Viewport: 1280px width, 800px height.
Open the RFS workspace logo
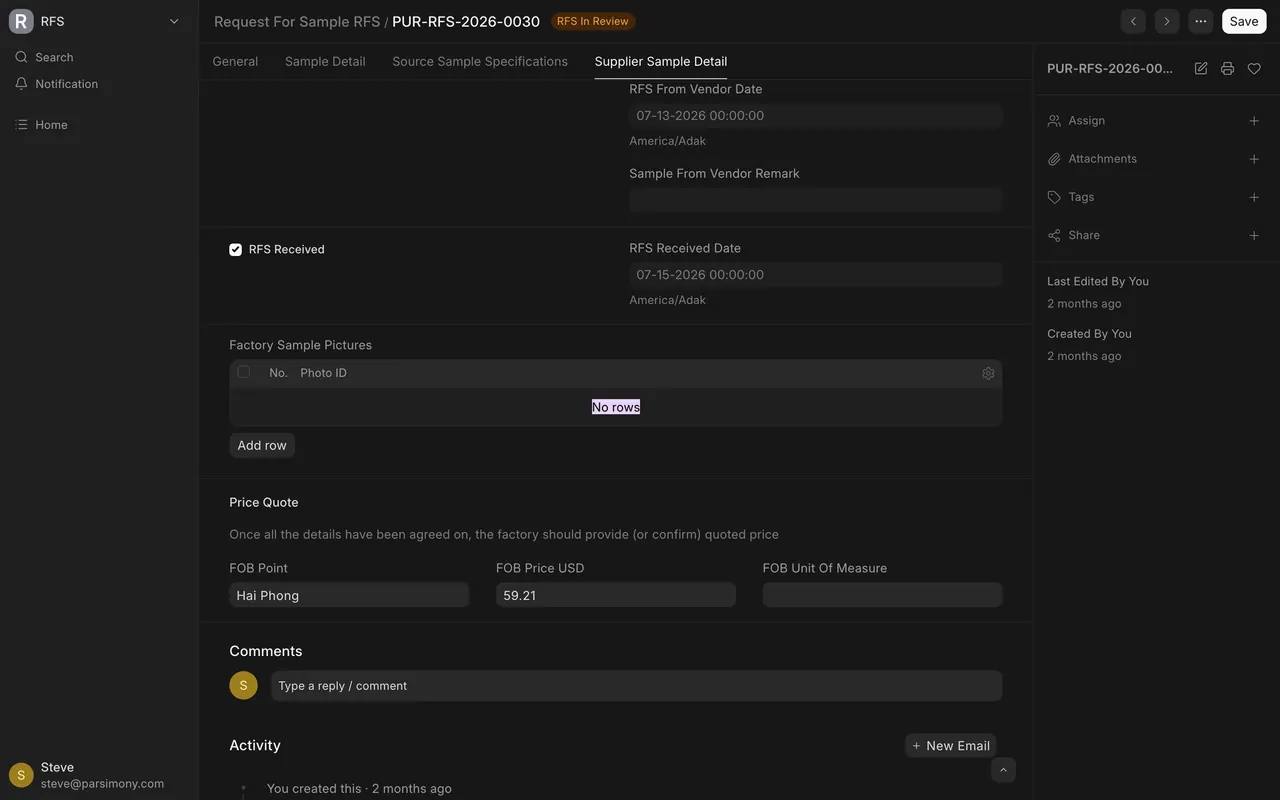(x=21, y=21)
